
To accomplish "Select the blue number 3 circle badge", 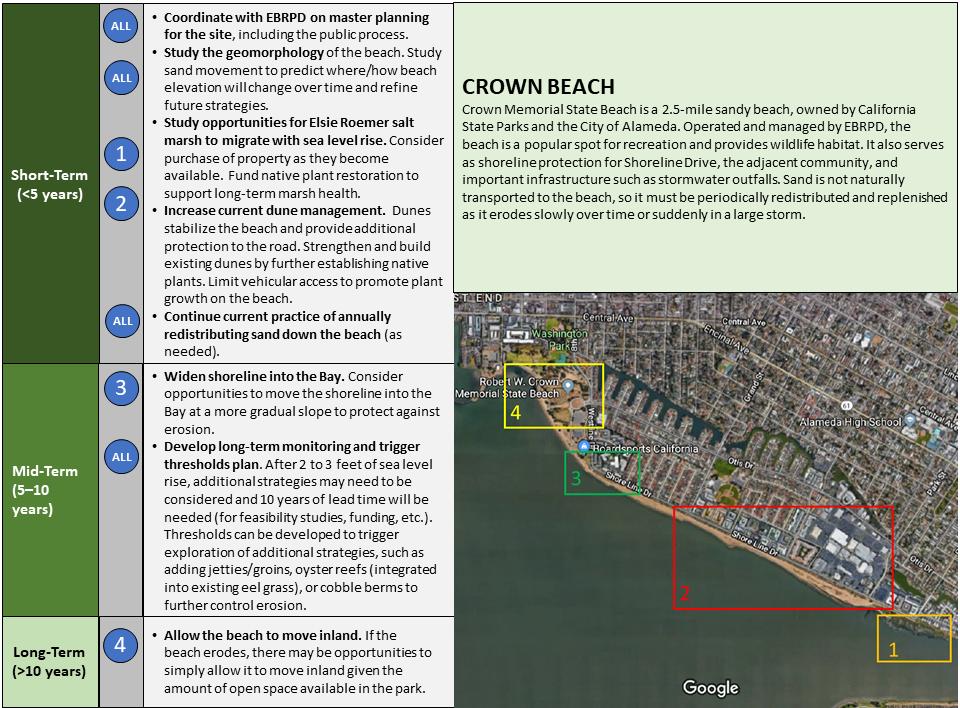I will 121,388.
